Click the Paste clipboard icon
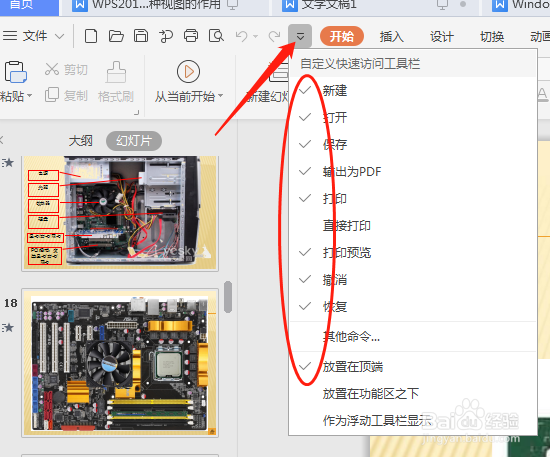The height and width of the screenshot is (457, 550). click(x=15, y=72)
